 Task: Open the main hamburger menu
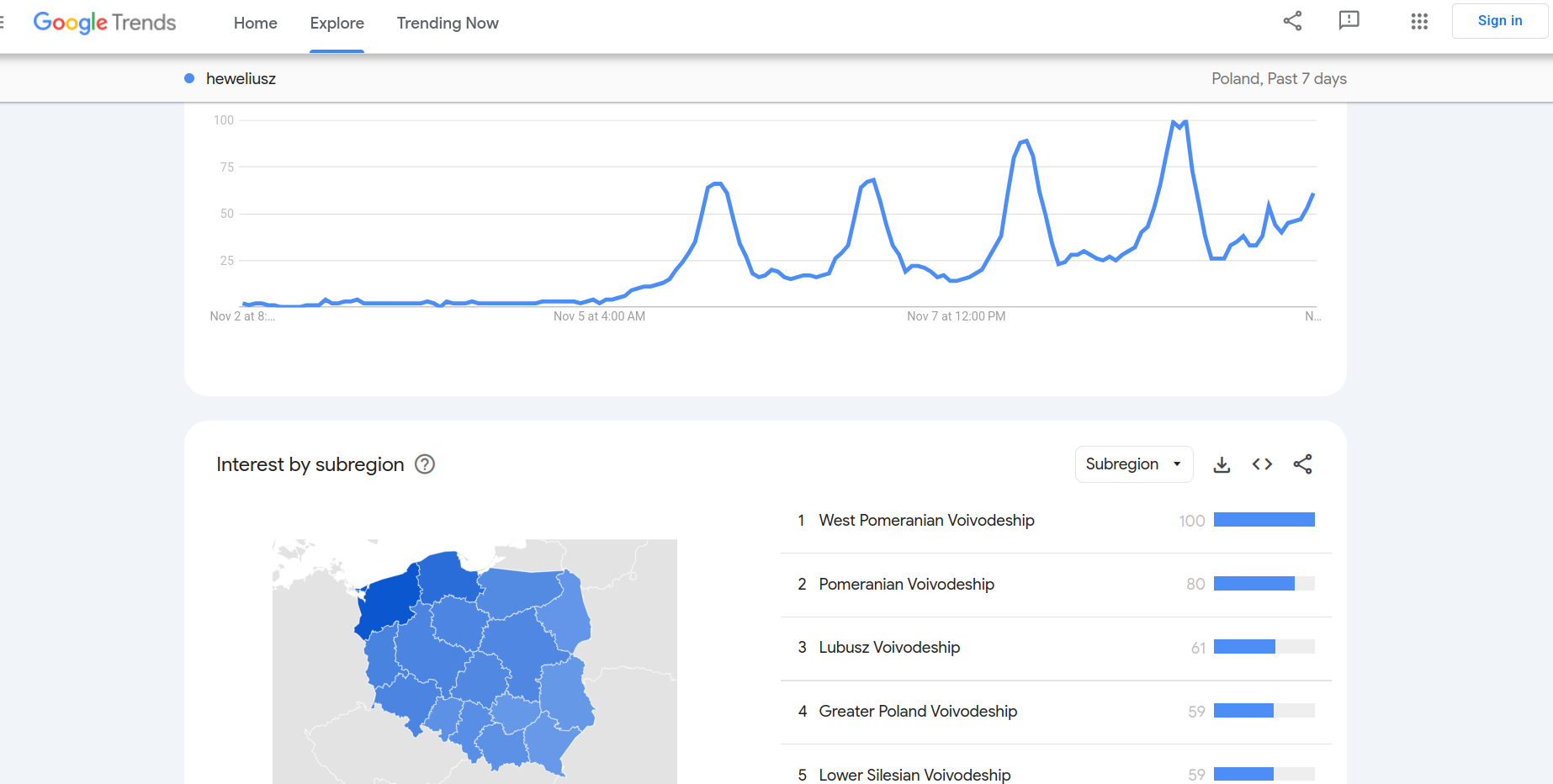pyautogui.click(x=3, y=23)
